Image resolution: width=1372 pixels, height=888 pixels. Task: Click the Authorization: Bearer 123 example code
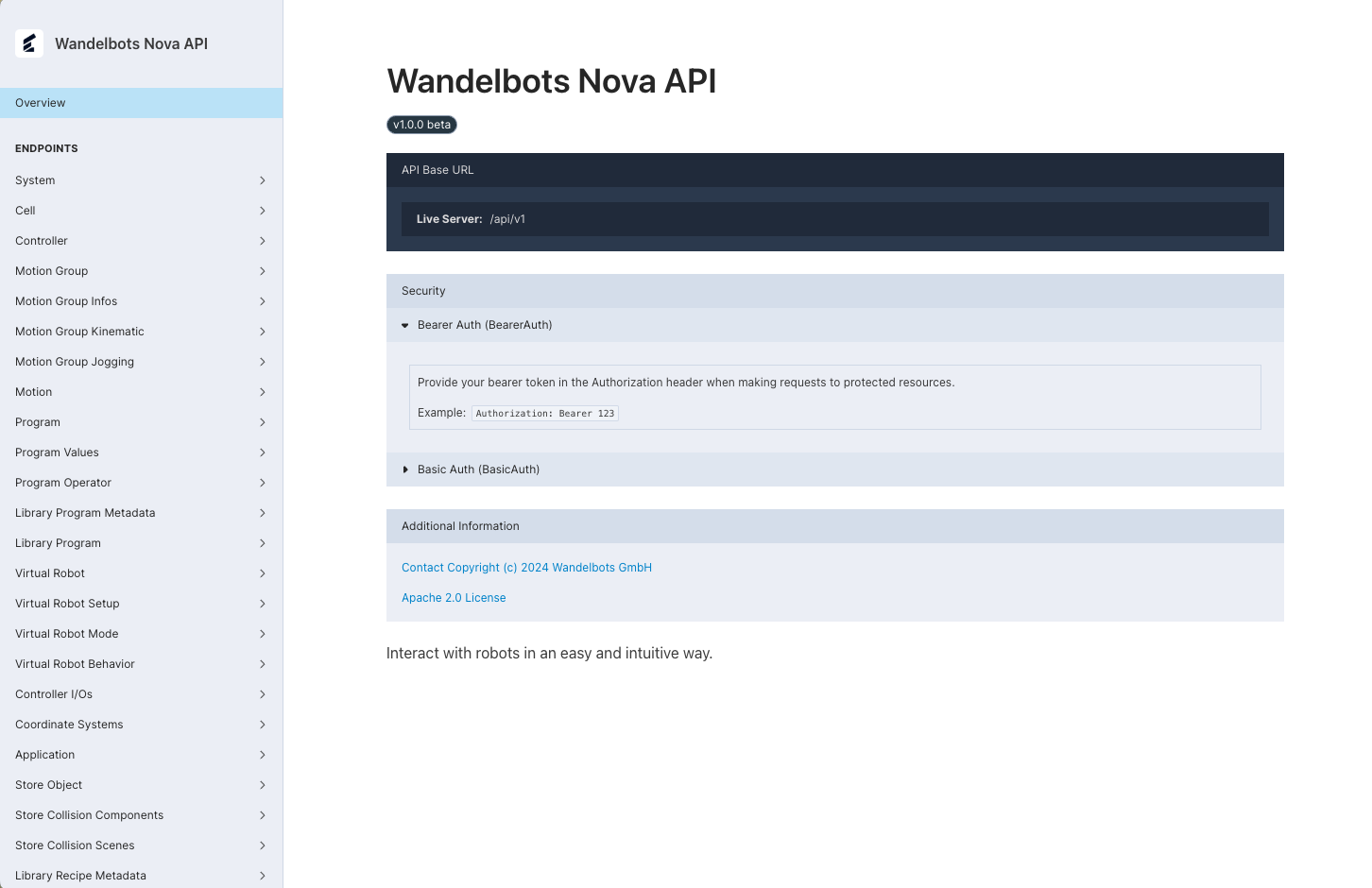click(544, 413)
